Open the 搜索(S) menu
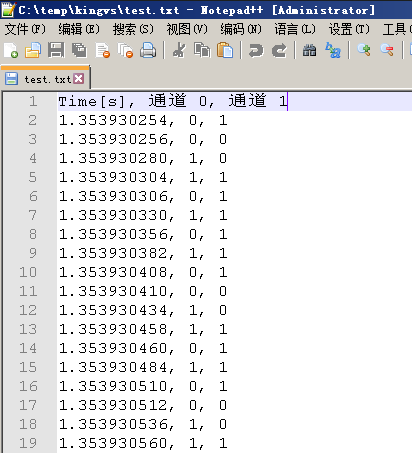Viewport: 412px width, 453px height. click(x=133, y=29)
